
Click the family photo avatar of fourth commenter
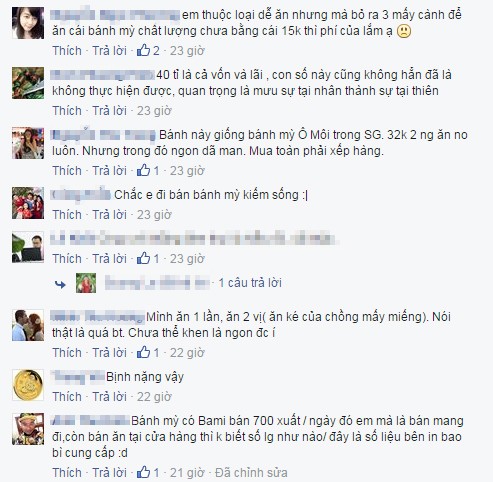click(28, 203)
